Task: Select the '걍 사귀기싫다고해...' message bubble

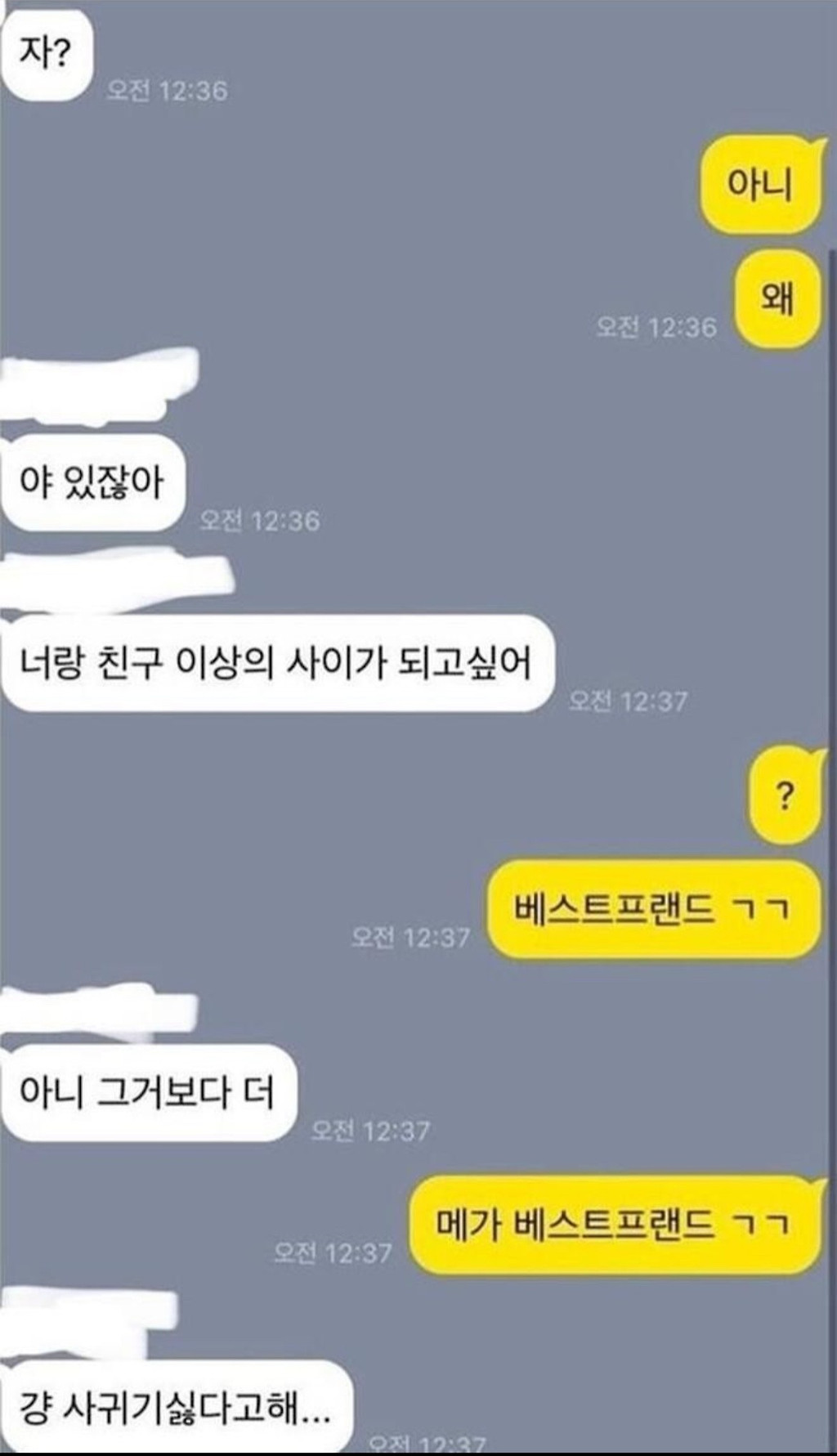Action: (x=176, y=1408)
